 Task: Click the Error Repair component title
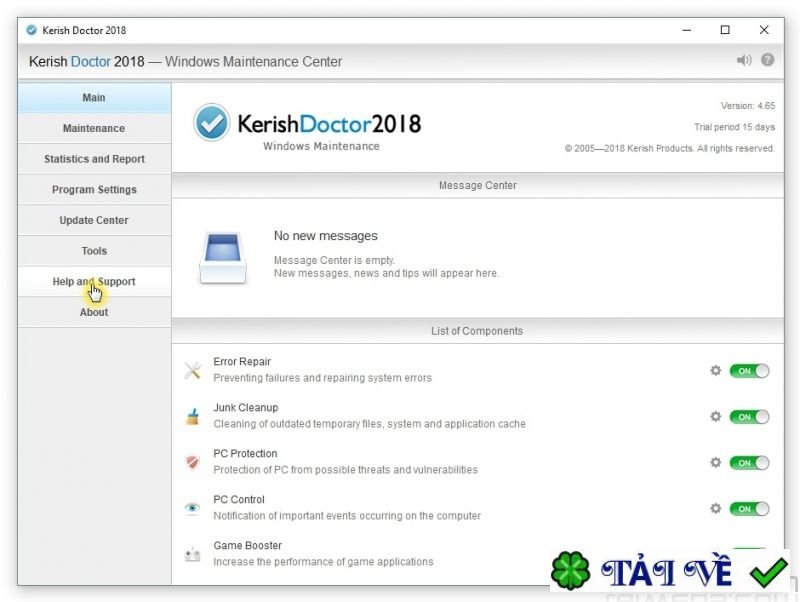(242, 361)
